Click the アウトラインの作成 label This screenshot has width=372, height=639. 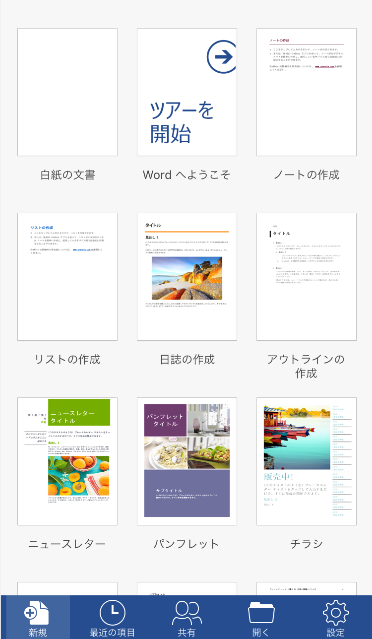(x=306, y=366)
